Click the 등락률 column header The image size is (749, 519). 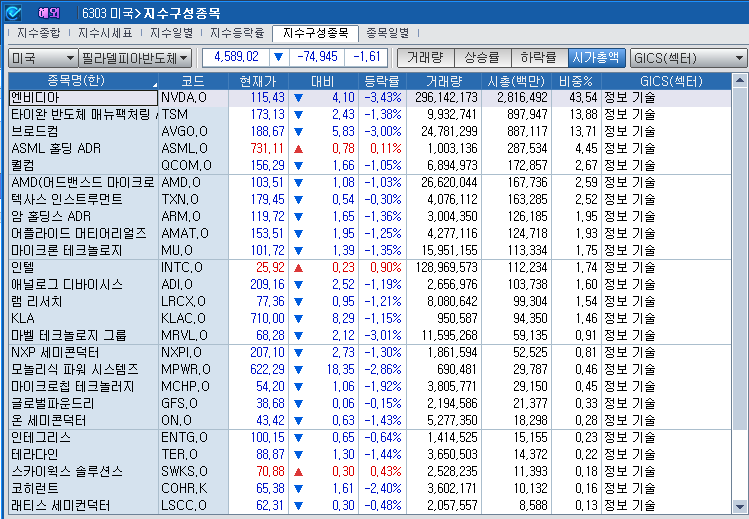coord(382,81)
